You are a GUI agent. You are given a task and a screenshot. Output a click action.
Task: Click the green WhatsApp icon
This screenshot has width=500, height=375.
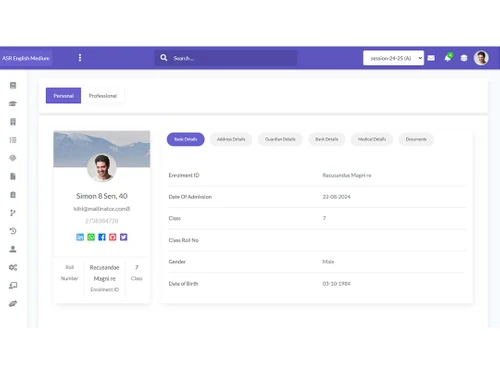(91, 237)
